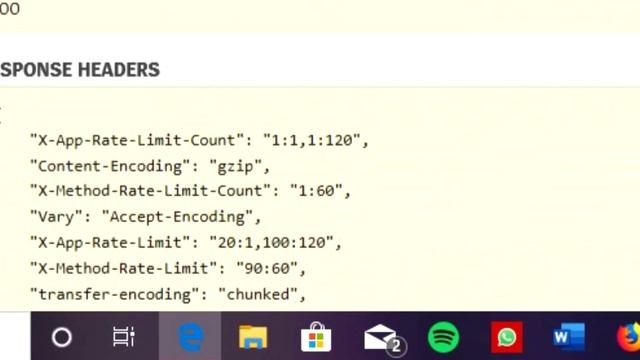Viewport: 640px width, 360px height.
Task: Open Spotify from the taskbar
Action: tap(444, 337)
